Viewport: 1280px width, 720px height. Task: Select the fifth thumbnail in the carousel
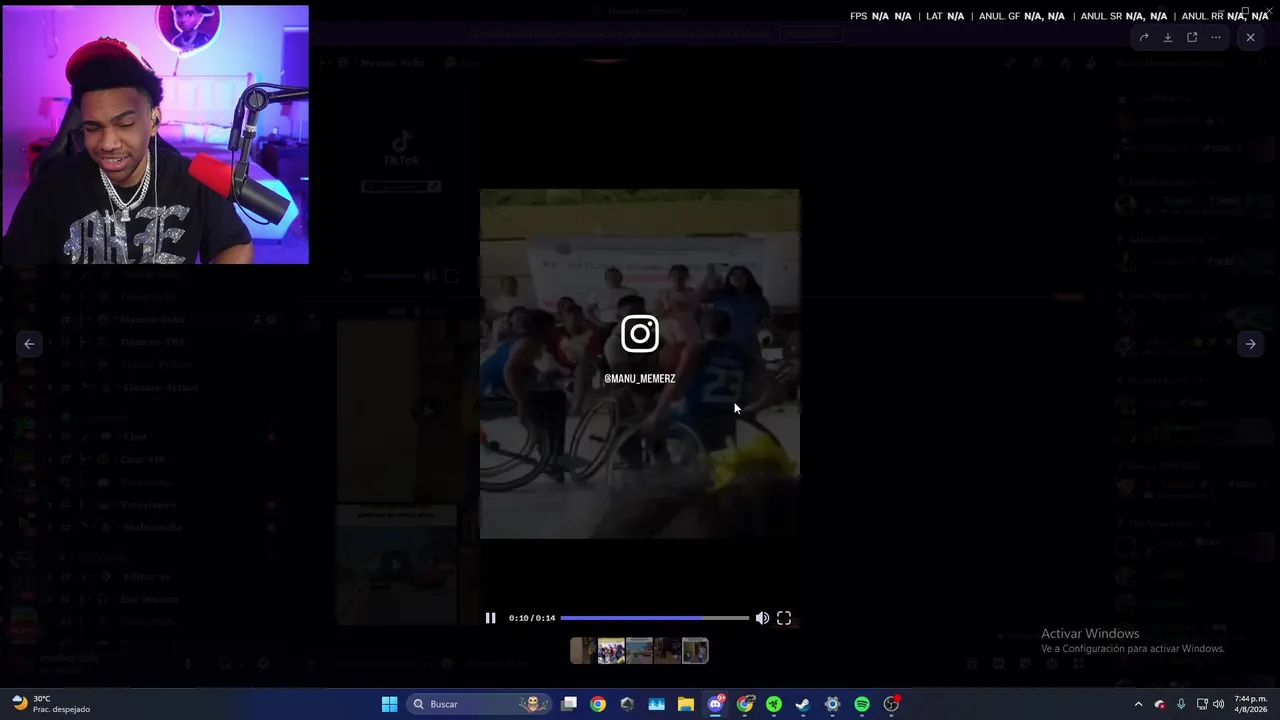(x=695, y=651)
